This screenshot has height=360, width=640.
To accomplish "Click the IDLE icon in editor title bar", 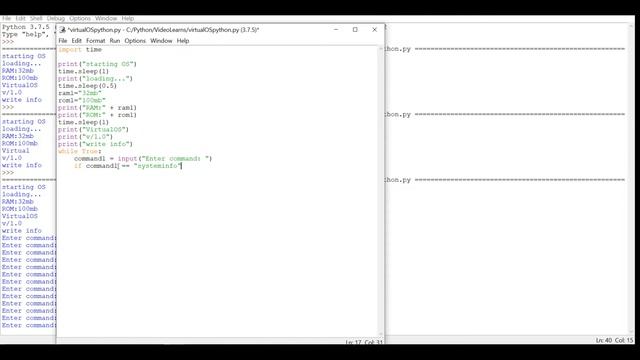I will click(x=62, y=29).
